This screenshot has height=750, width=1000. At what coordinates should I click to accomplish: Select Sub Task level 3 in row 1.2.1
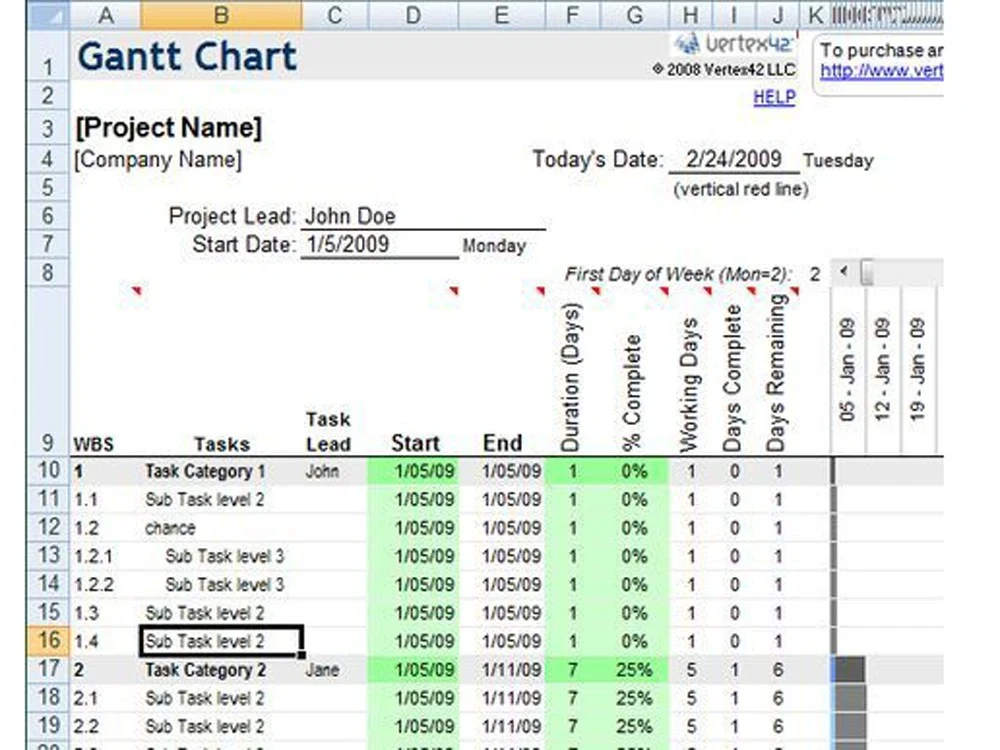(224, 556)
